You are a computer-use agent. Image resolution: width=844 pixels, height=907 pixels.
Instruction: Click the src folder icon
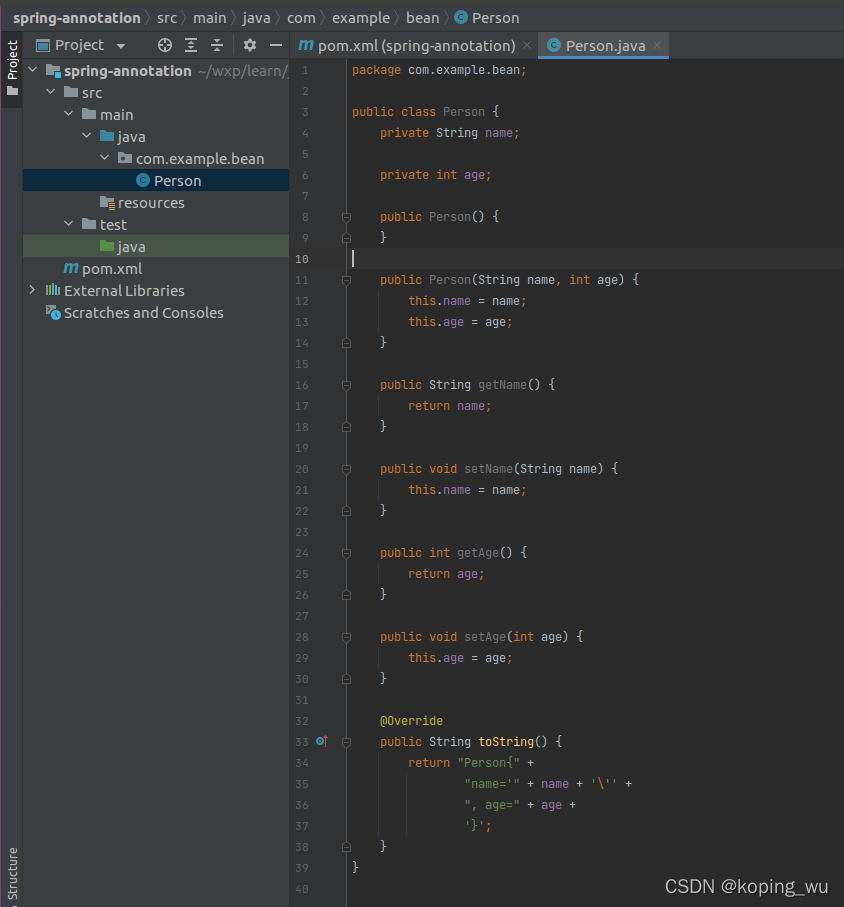(71, 92)
